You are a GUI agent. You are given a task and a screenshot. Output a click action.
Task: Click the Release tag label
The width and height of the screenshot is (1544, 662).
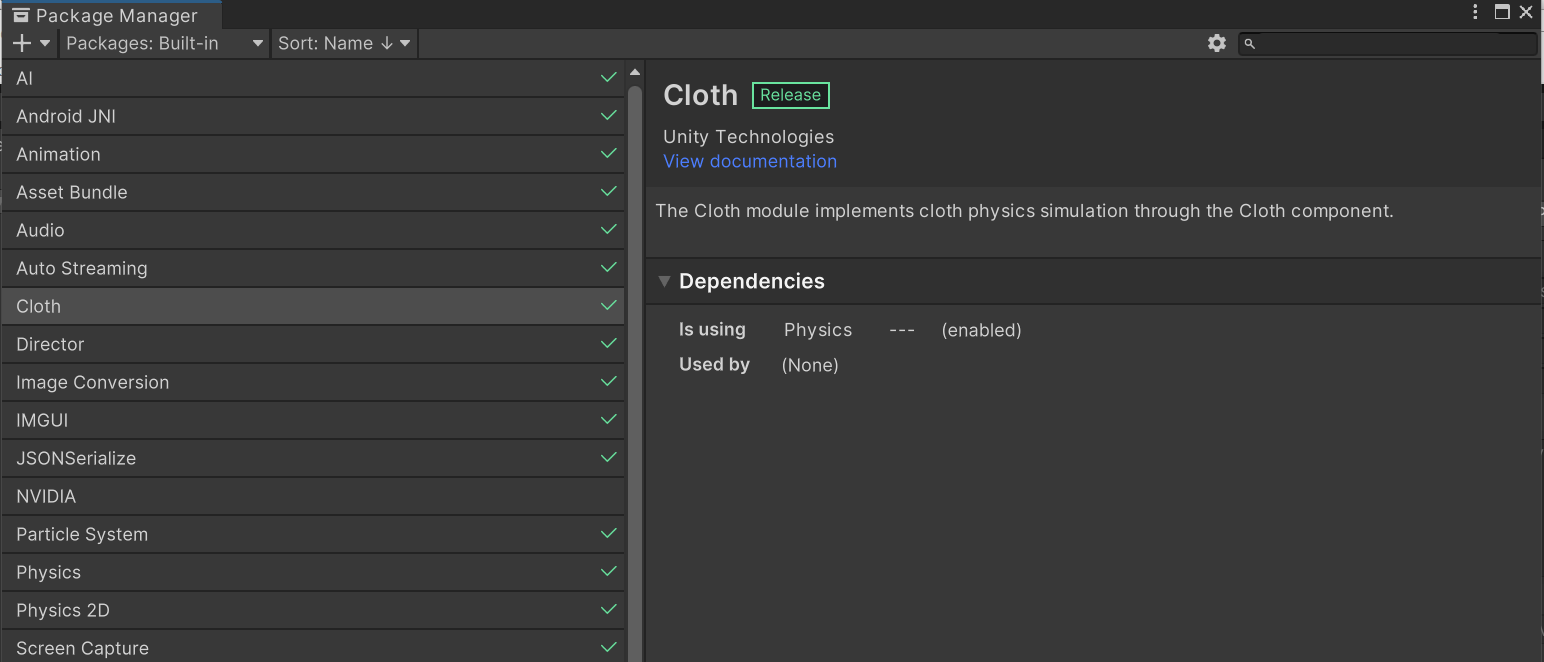(790, 95)
